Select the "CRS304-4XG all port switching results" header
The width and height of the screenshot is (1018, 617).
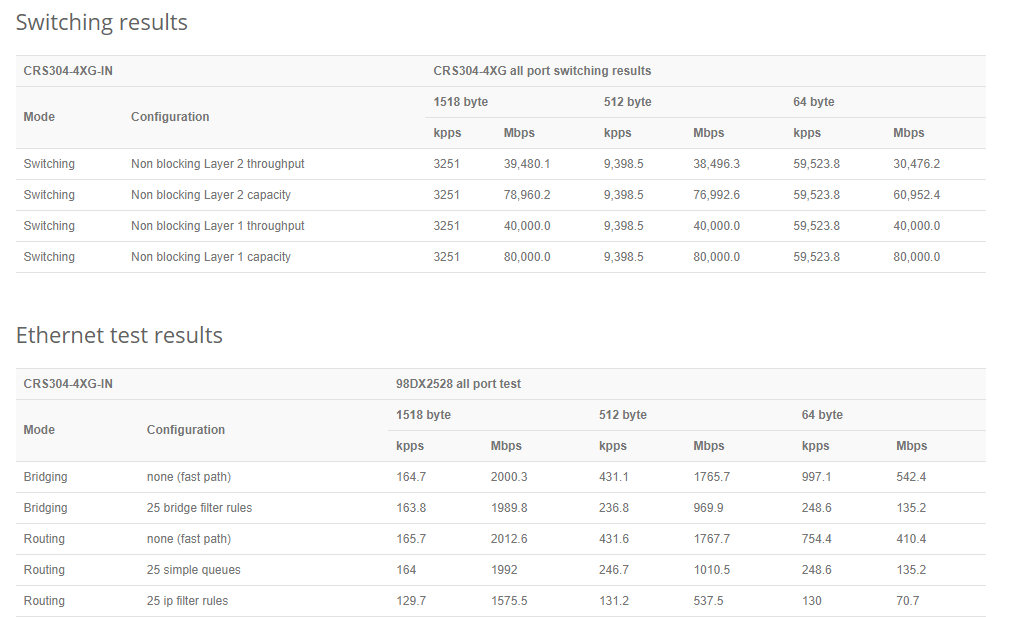point(542,71)
